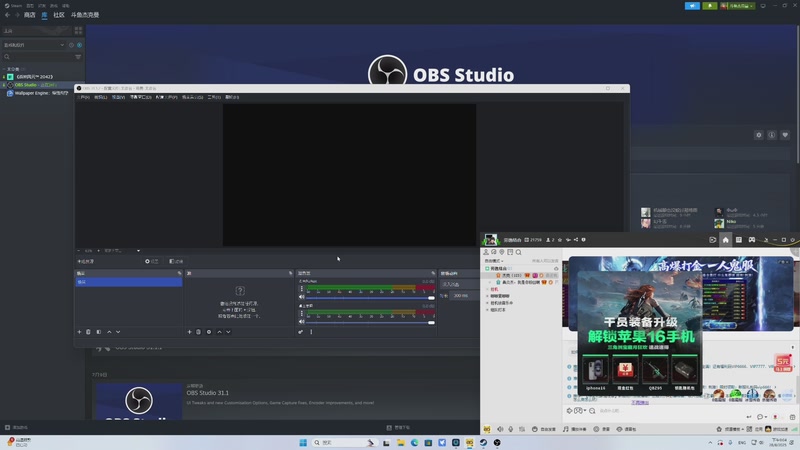This screenshot has width=800, height=450.
Task: Expand the chat bubble dropdown near send area
Action: click(x=766, y=417)
